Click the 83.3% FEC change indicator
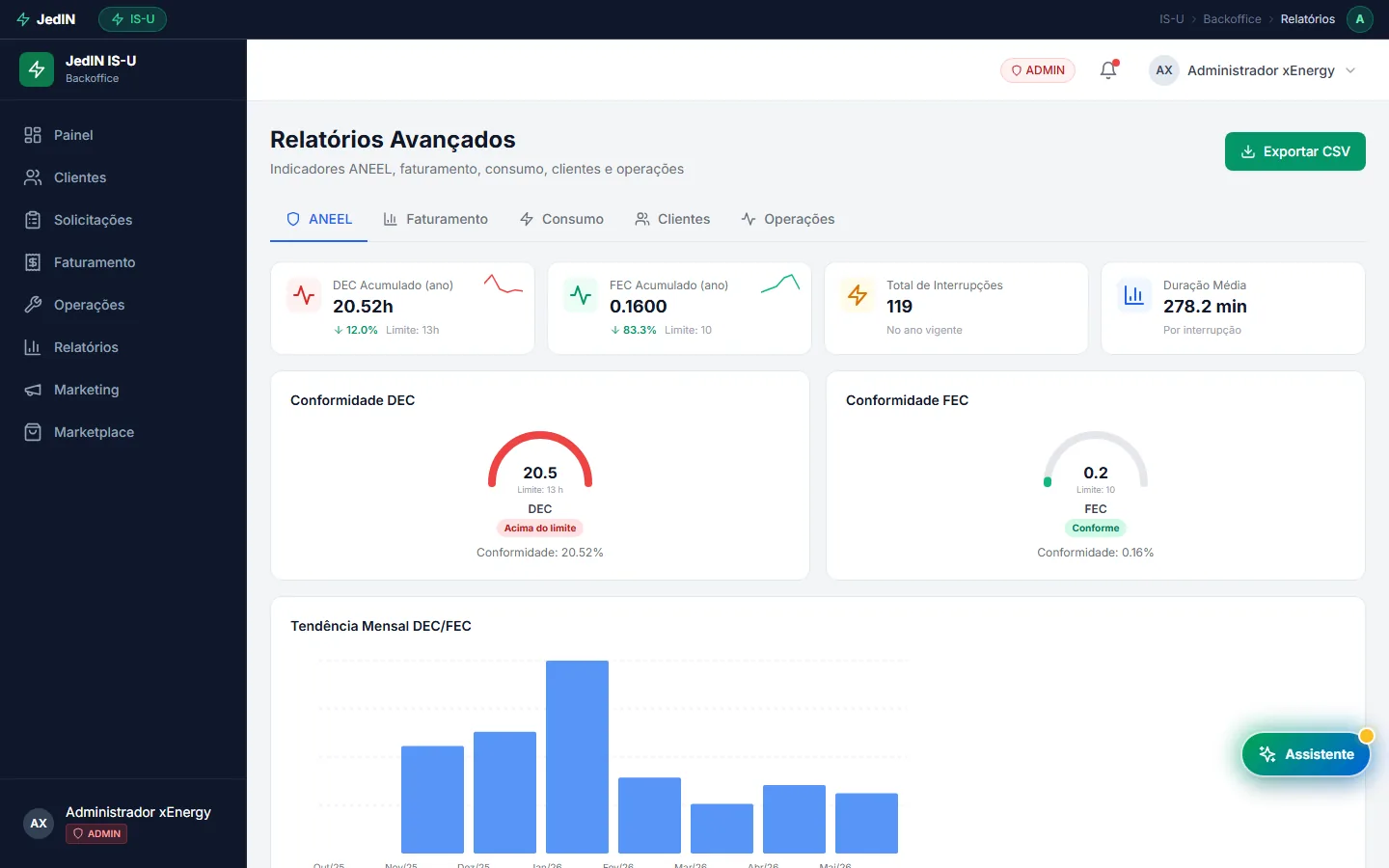Viewport: 1389px width, 868px height. tap(634, 330)
